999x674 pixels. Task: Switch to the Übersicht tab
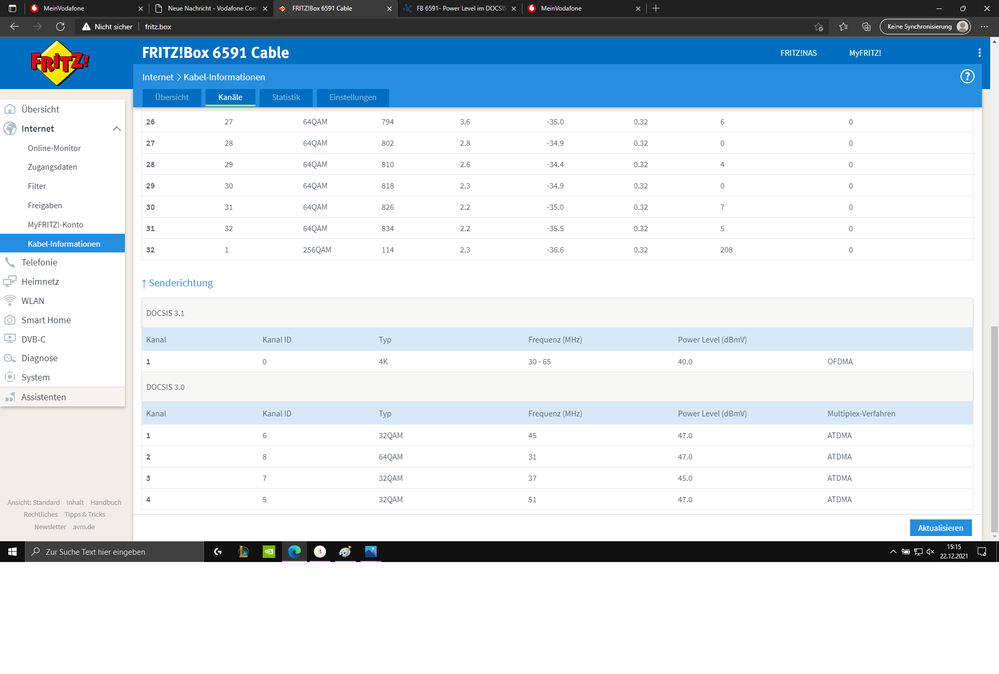coord(172,97)
